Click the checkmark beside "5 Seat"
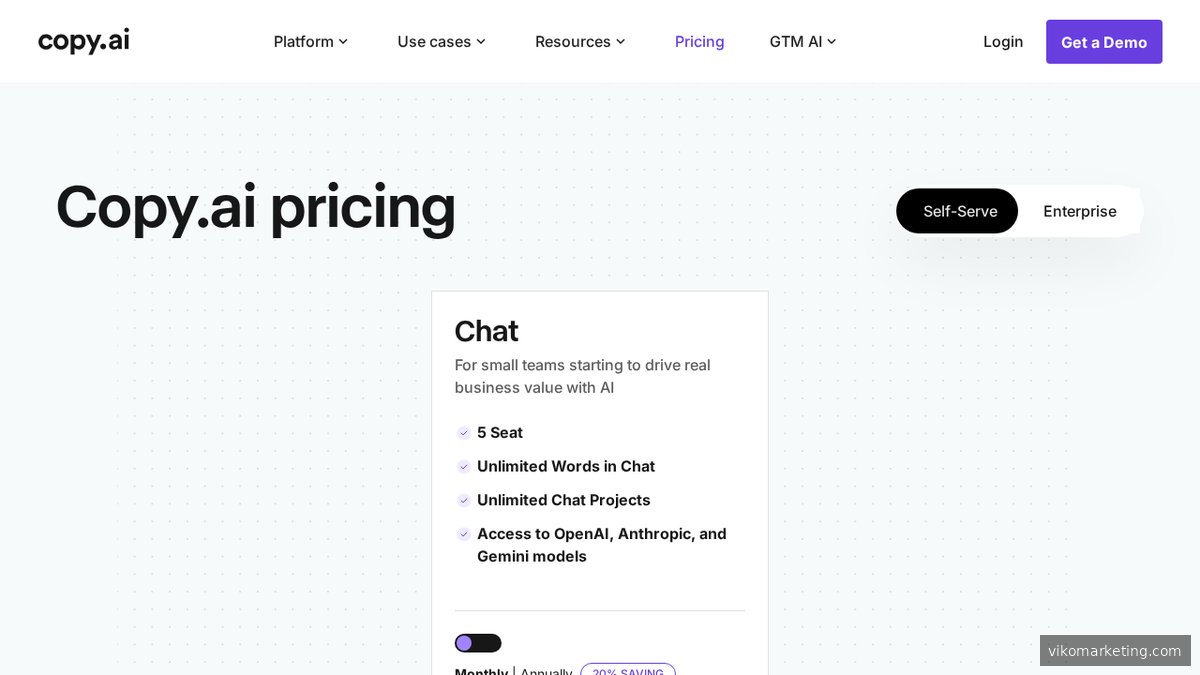This screenshot has width=1200, height=675. (x=463, y=432)
